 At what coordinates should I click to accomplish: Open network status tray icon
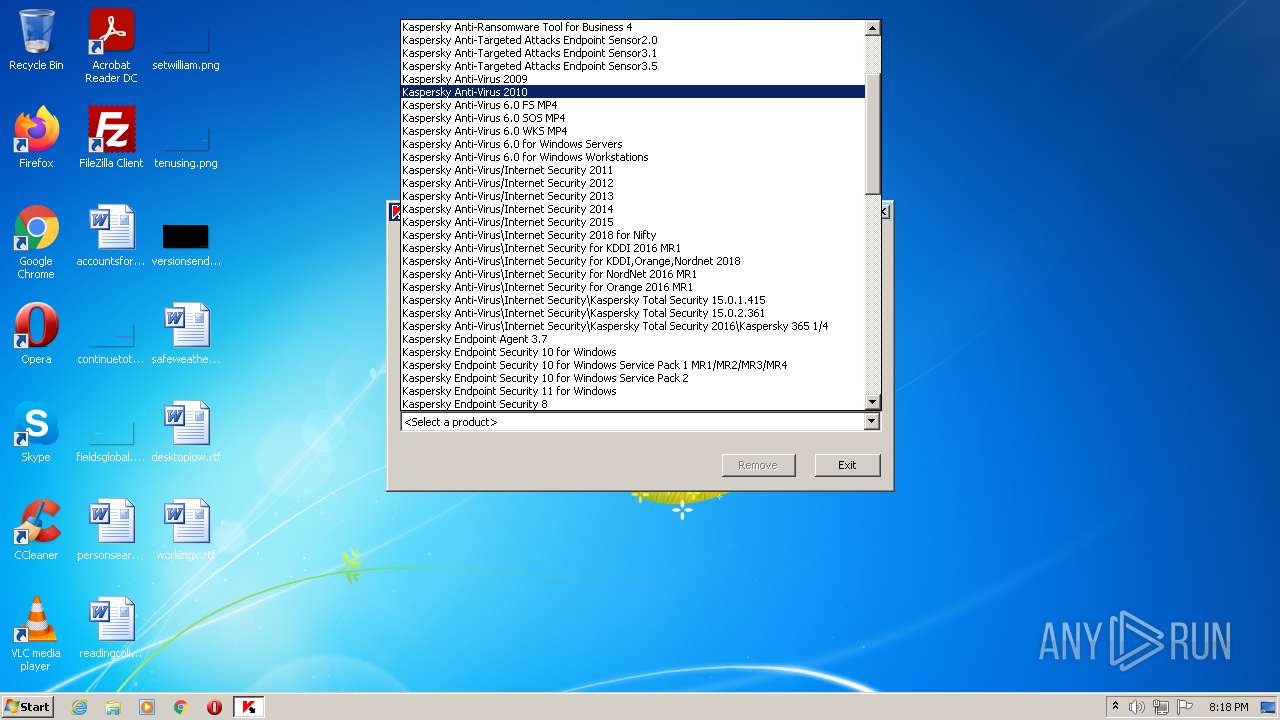(x=1161, y=707)
